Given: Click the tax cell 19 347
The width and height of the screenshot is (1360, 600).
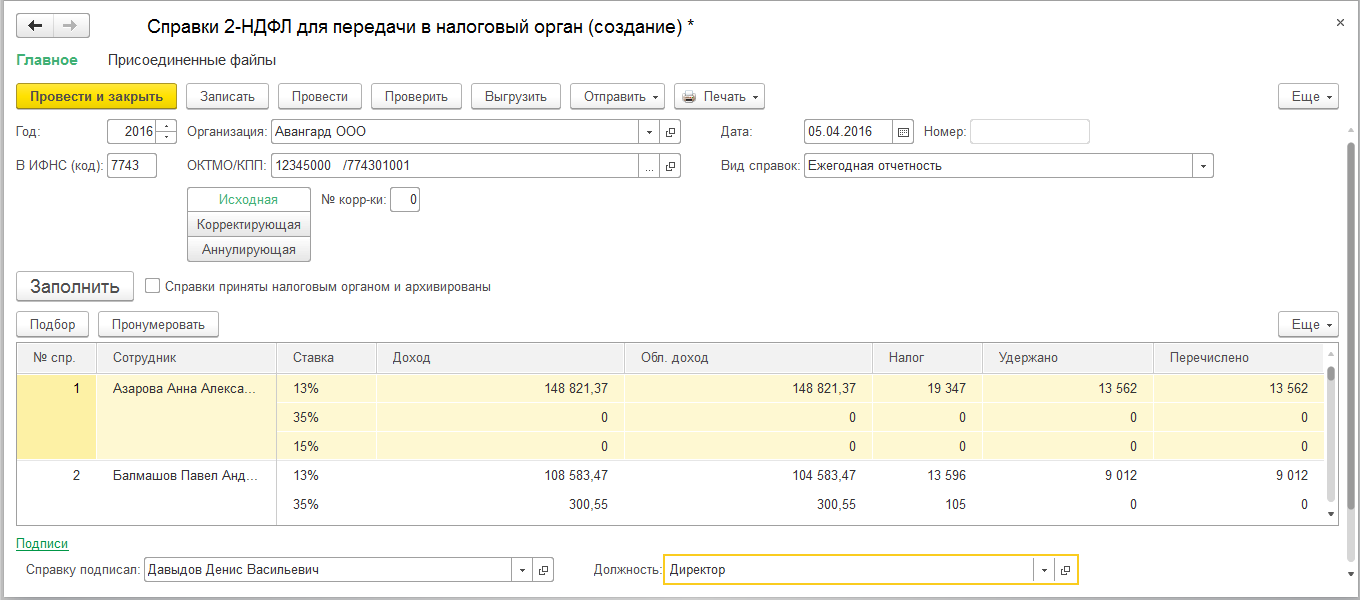Looking at the screenshot, I should click(x=928, y=388).
